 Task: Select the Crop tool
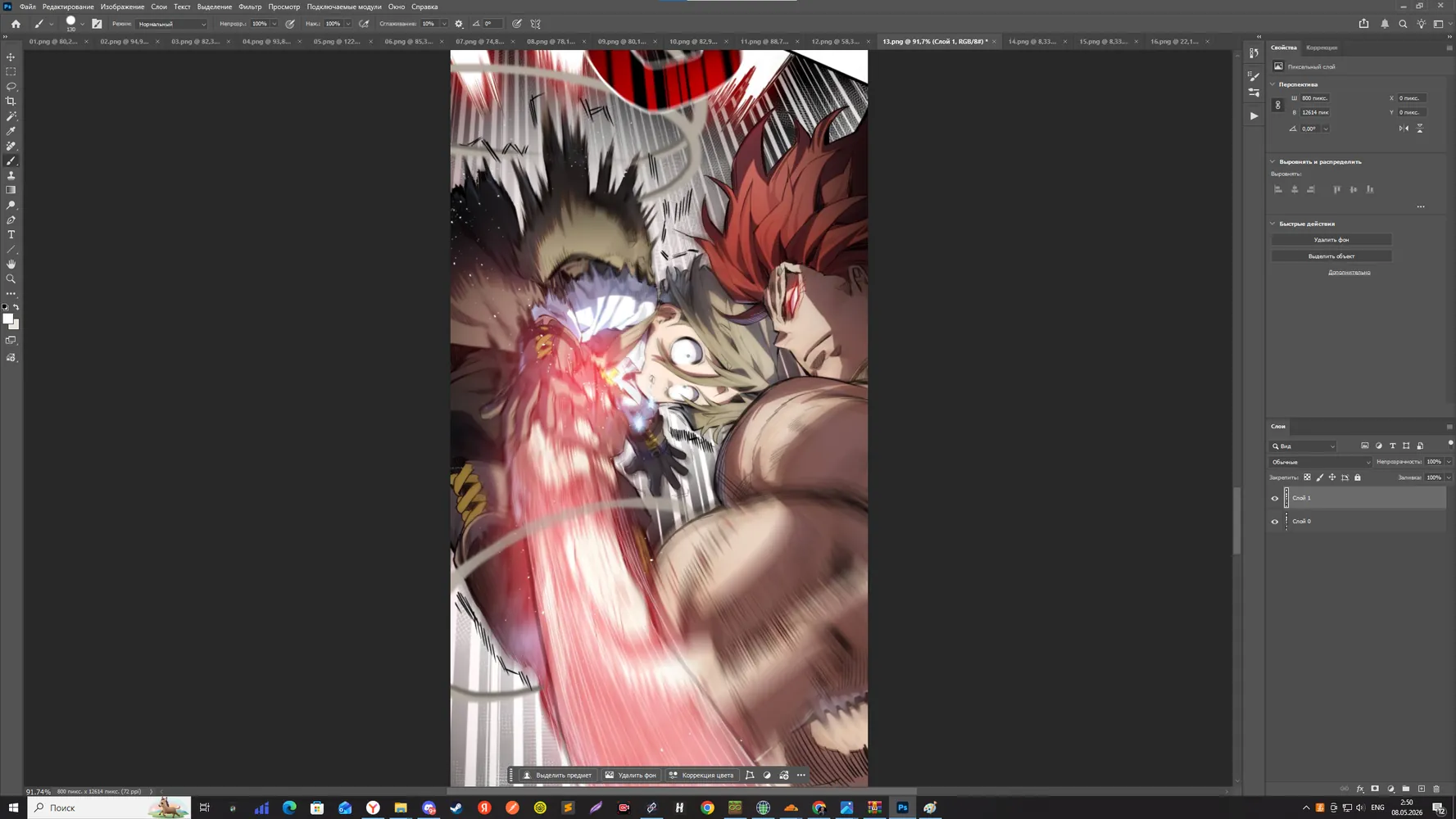click(11, 102)
